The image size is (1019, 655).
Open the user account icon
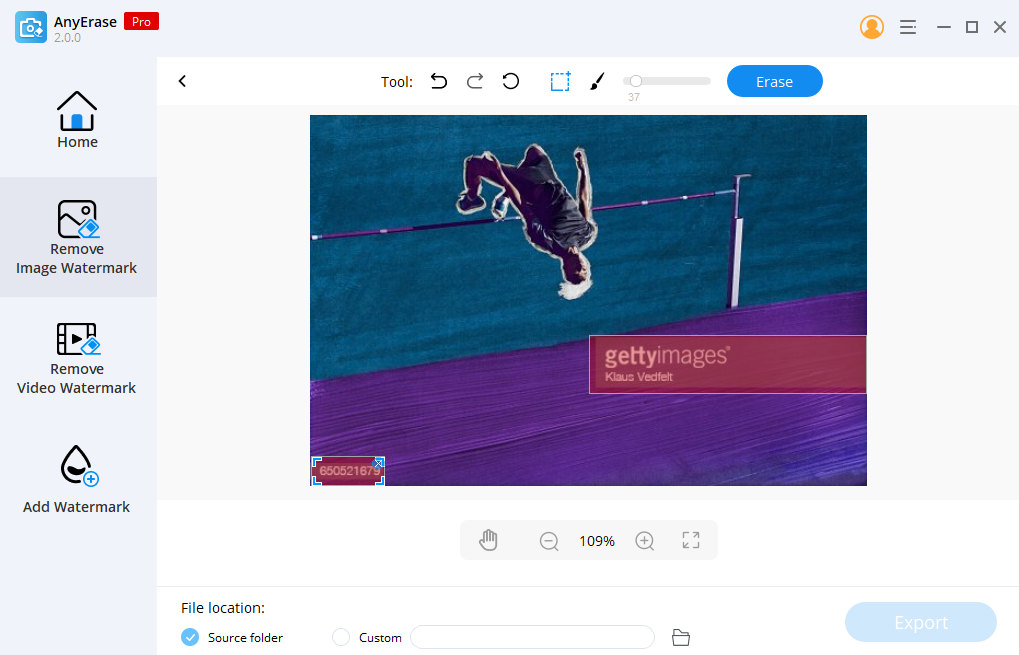coord(871,27)
